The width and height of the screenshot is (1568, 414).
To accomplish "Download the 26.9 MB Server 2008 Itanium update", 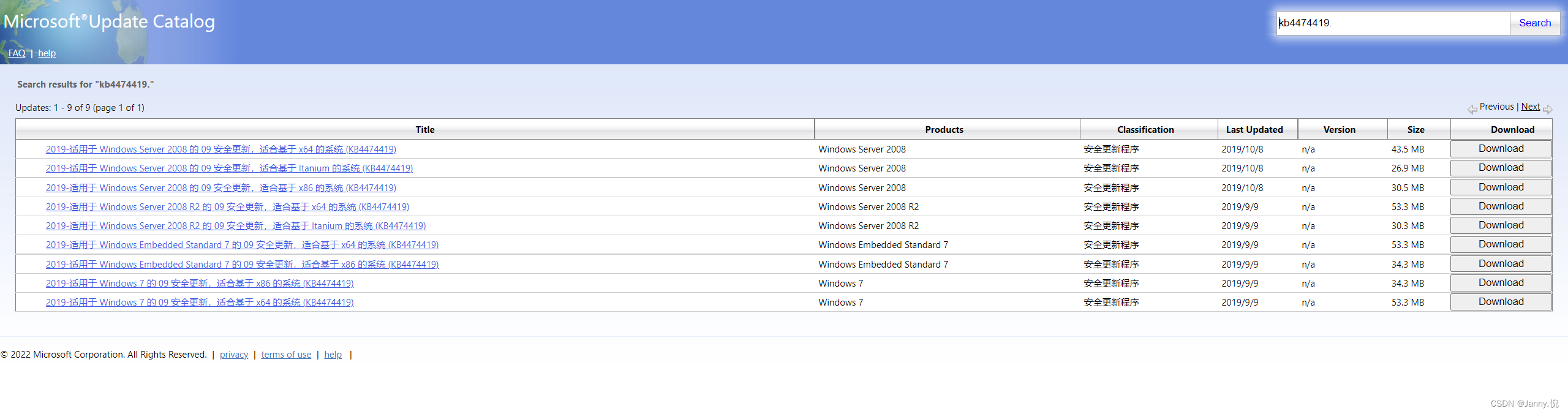I will coord(1501,168).
